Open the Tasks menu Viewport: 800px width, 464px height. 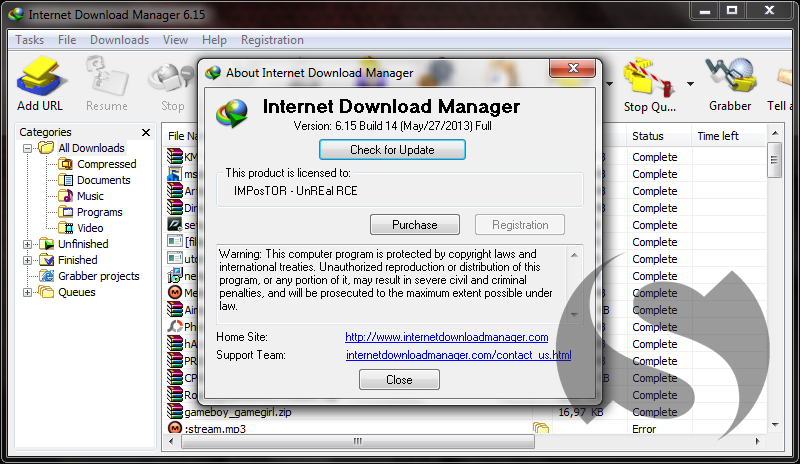30,40
